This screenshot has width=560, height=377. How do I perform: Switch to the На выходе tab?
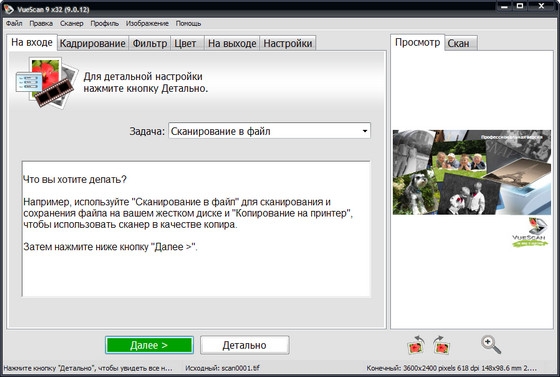point(232,43)
